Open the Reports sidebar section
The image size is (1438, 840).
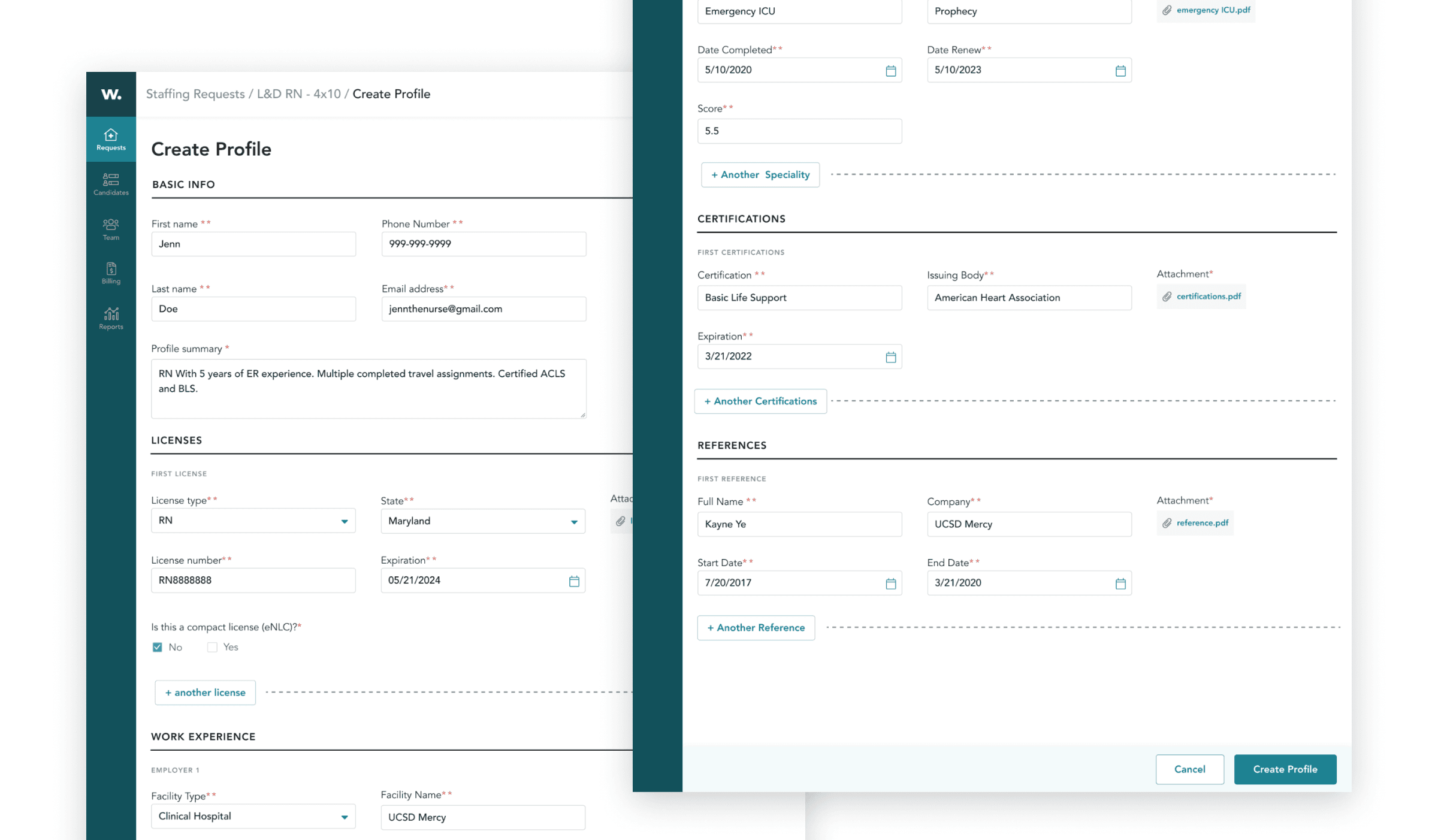[x=111, y=318]
